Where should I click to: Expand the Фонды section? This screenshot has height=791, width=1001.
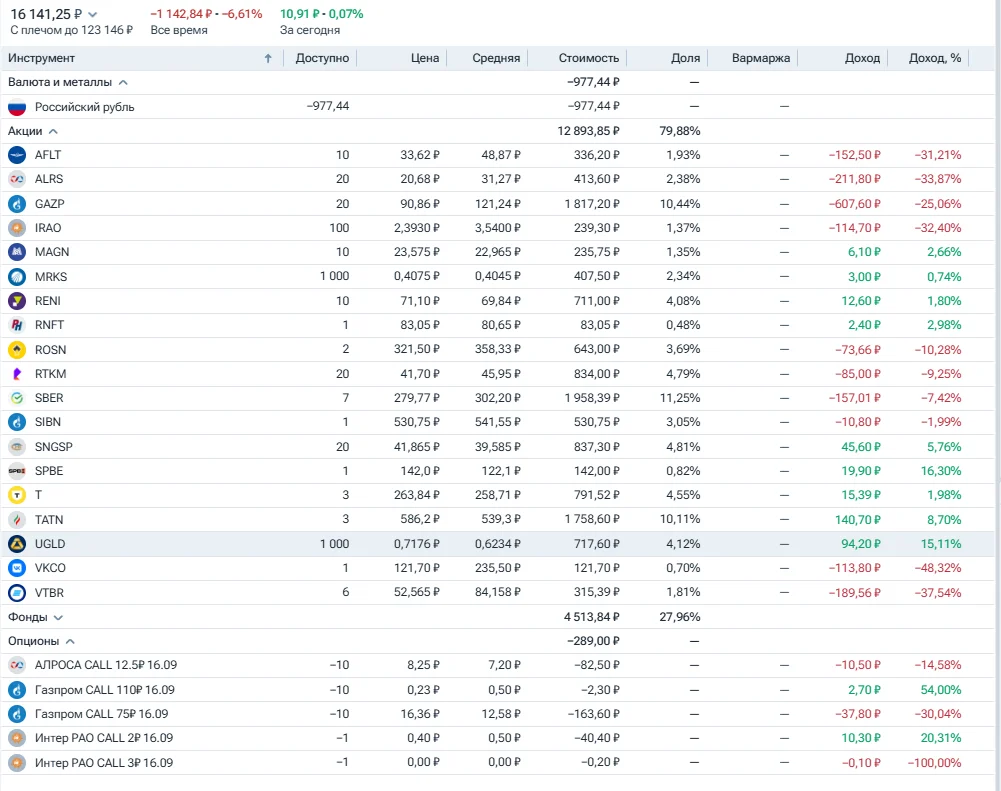58,617
